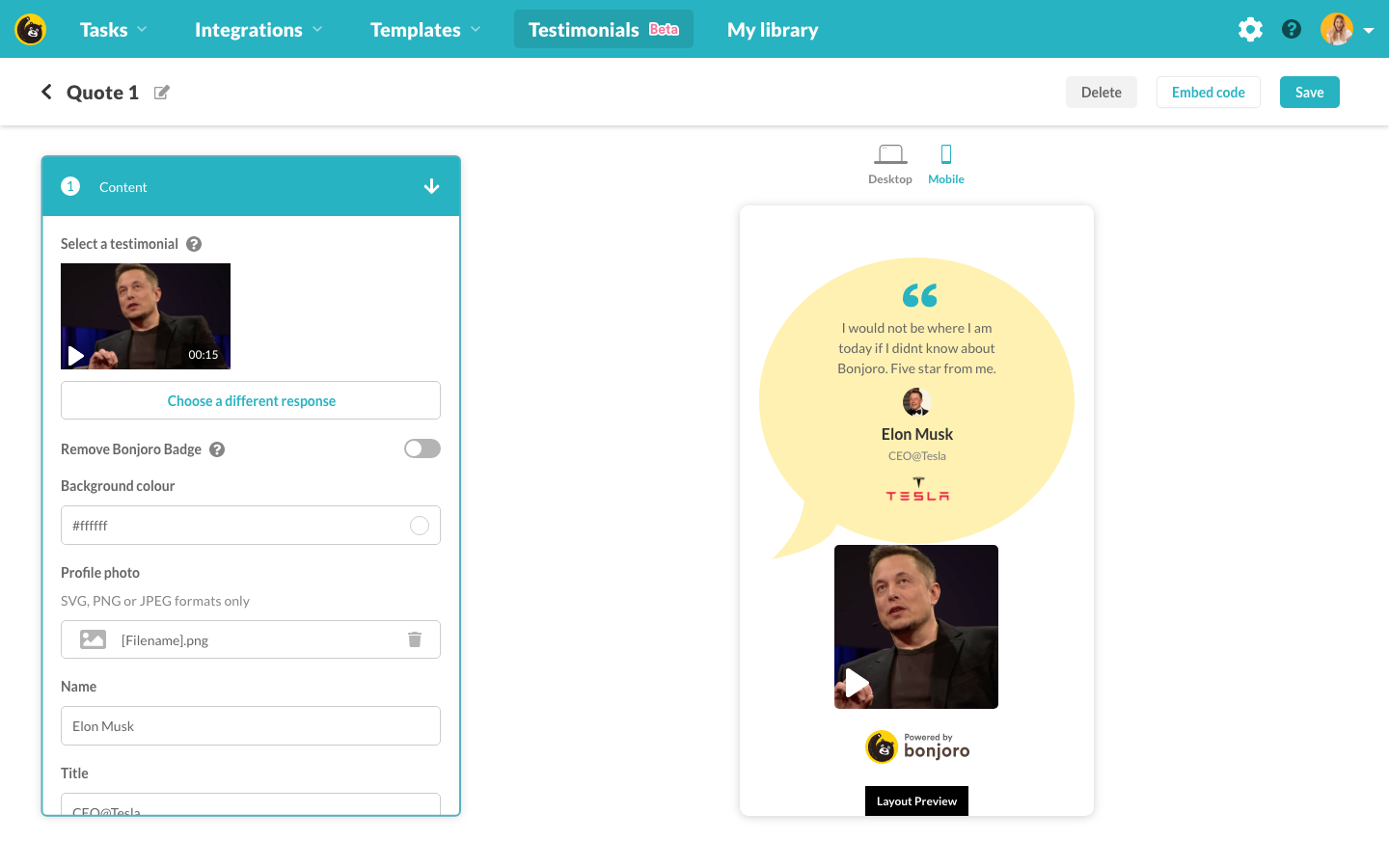Play the testimonial video in left panel

point(76,355)
